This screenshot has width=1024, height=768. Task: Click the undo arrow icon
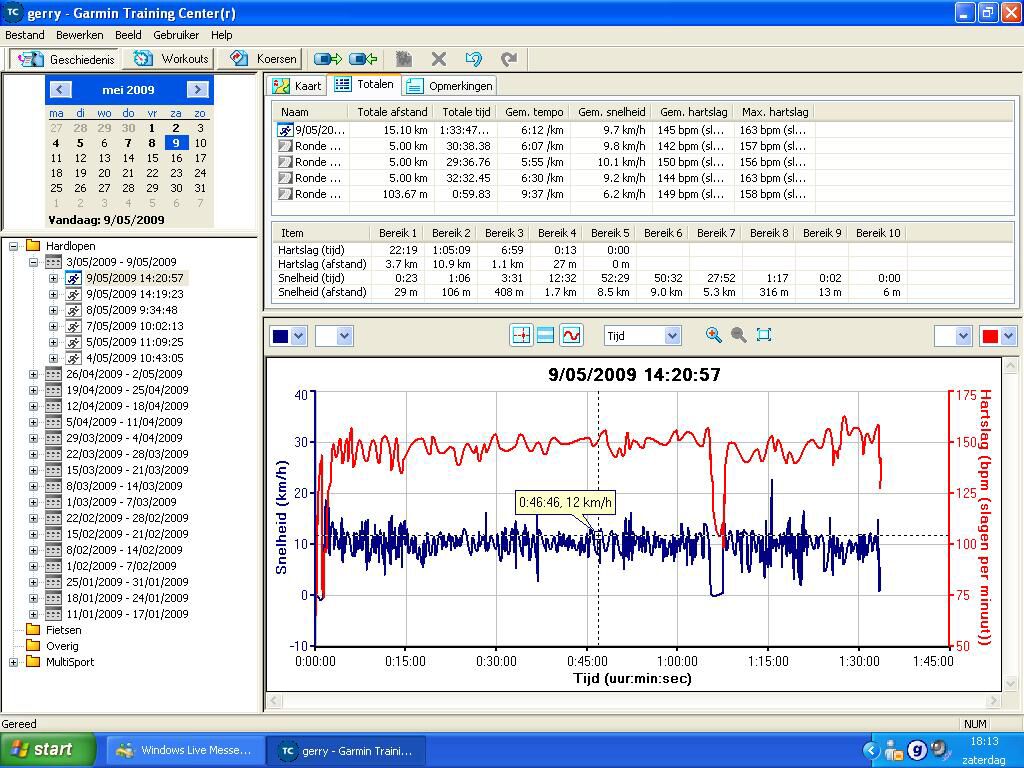[473, 59]
